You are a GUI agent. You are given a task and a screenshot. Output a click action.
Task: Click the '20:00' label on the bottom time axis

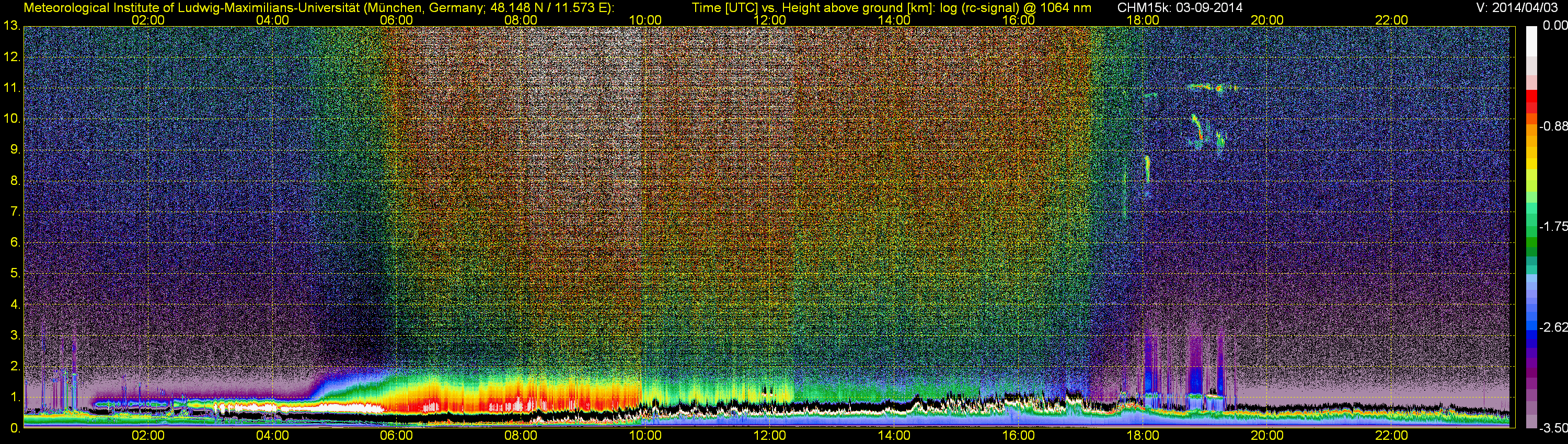coord(1267,436)
